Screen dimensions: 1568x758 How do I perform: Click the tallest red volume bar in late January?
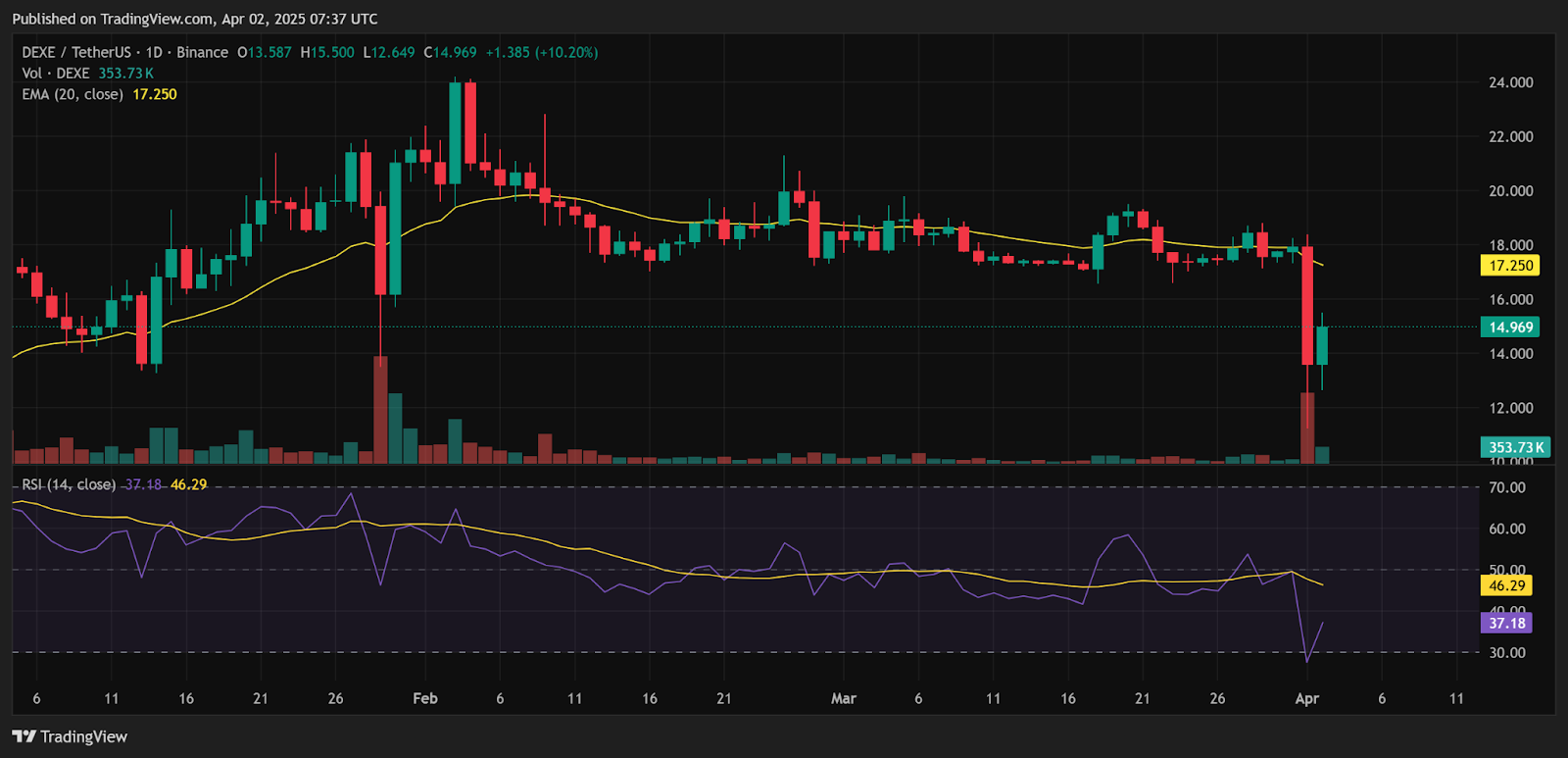(380, 410)
